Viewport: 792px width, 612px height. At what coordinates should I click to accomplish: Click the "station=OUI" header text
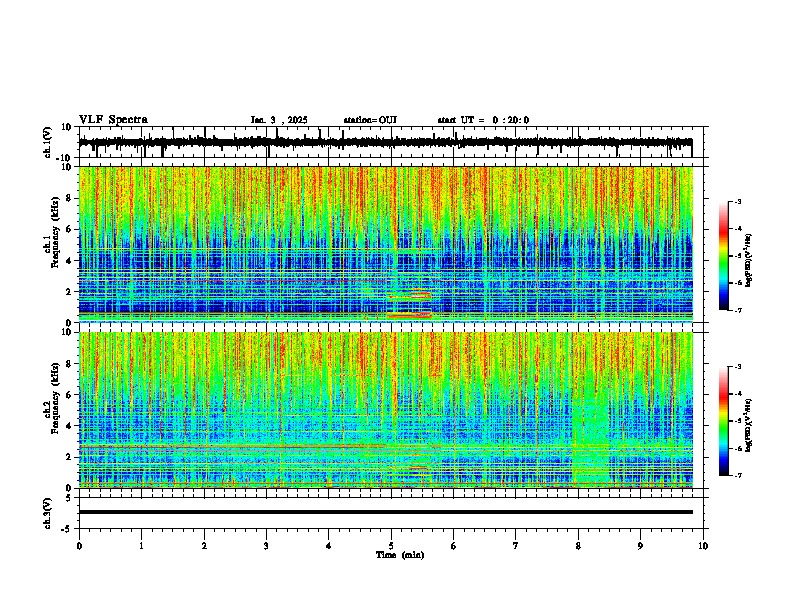[370, 120]
